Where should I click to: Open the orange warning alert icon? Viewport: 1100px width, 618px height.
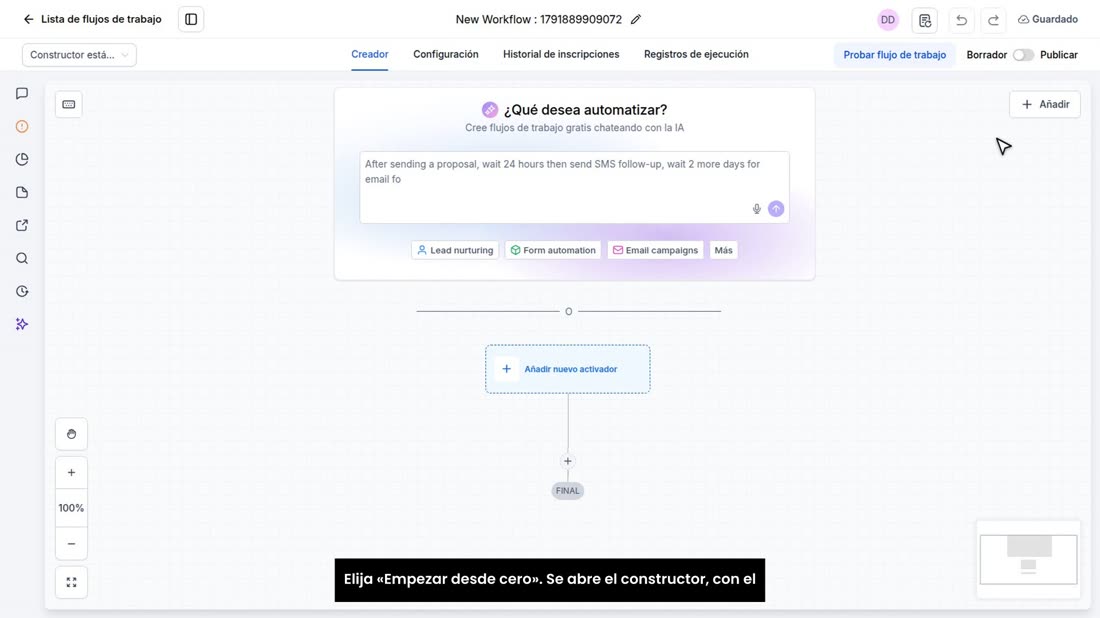point(22,126)
